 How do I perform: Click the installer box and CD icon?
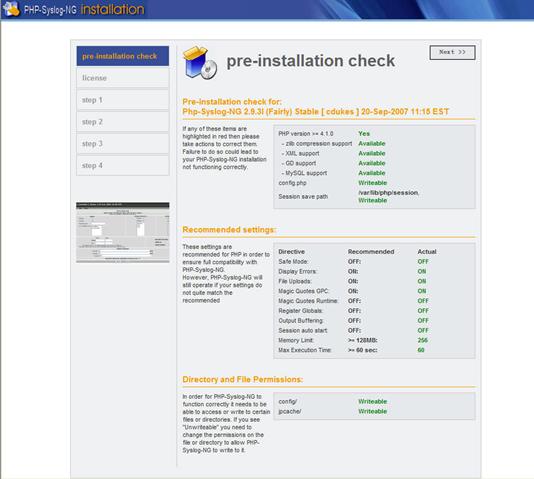pyautogui.click(x=200, y=63)
